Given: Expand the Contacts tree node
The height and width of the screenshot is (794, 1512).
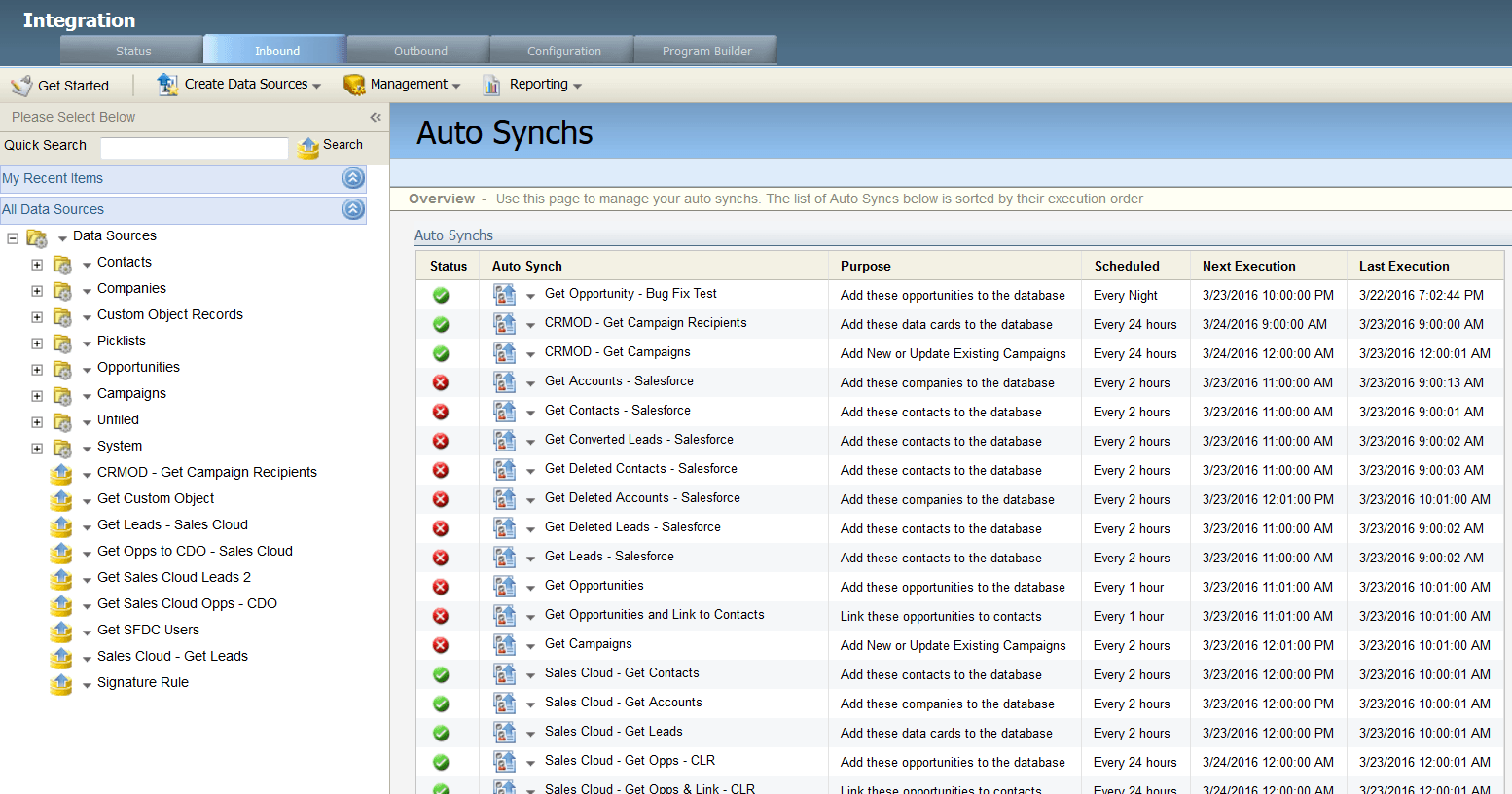Looking at the screenshot, I should coord(36,262).
